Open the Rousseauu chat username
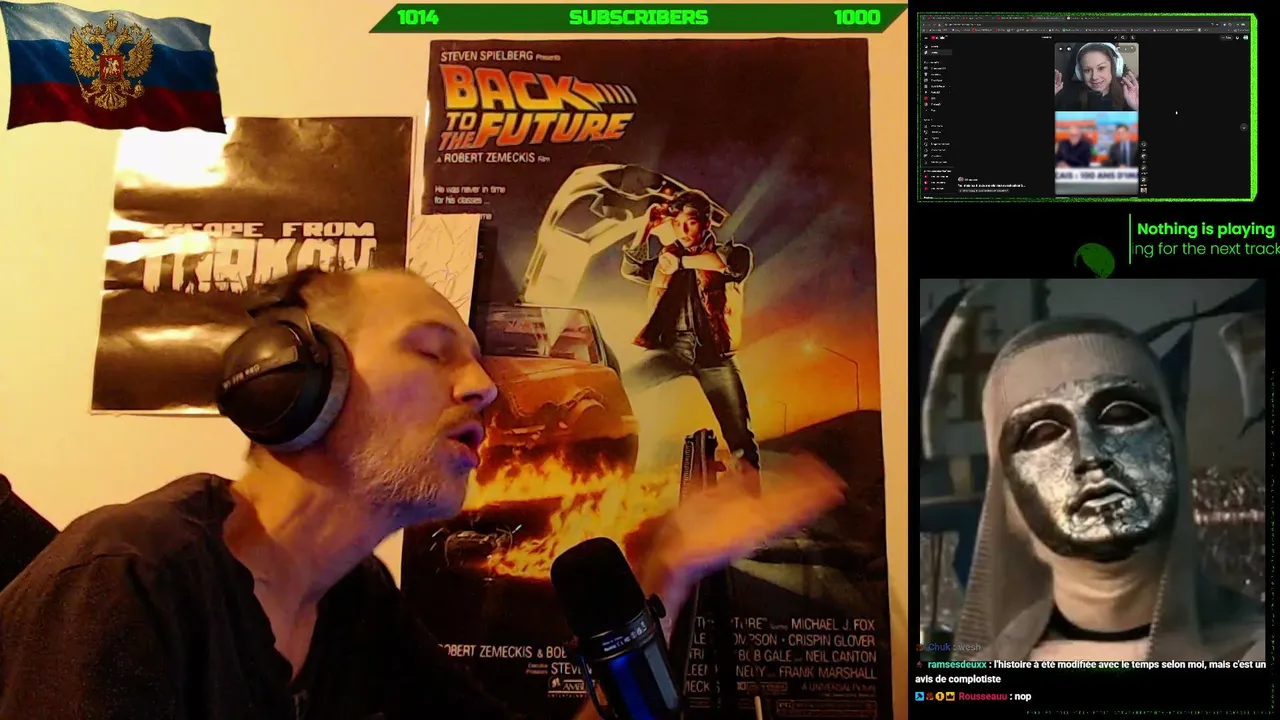Viewport: 1280px width, 720px height. click(982, 696)
